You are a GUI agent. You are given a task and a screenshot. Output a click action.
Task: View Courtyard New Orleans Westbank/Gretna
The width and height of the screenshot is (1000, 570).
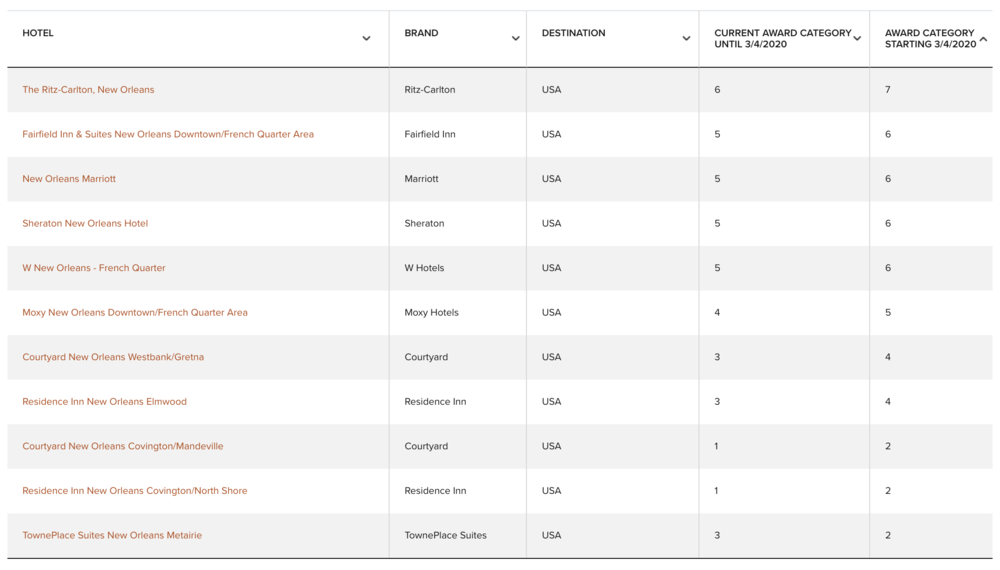113,357
